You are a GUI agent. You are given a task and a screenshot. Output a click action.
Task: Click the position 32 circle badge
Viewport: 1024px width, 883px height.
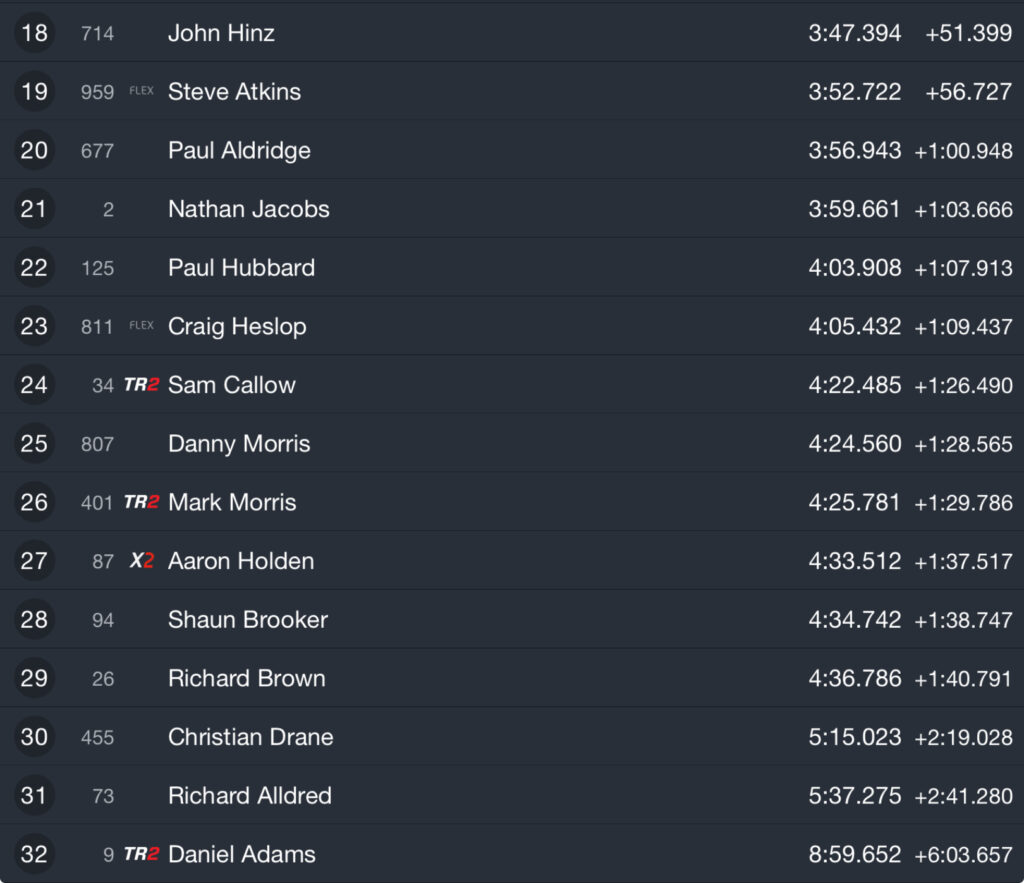[x=34, y=854]
